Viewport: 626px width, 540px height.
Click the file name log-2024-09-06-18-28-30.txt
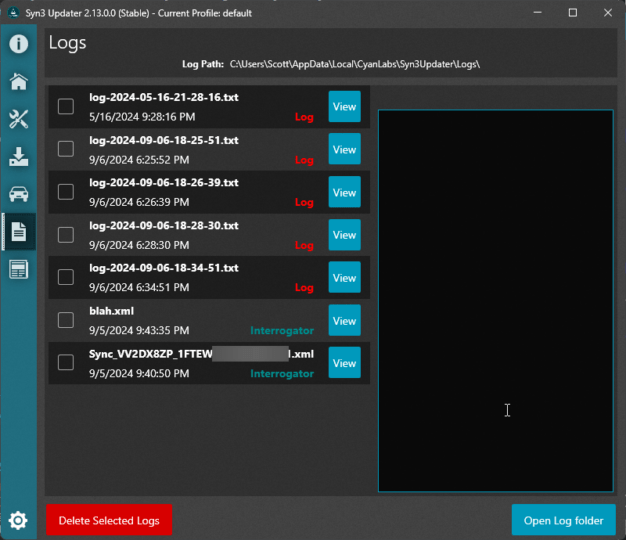click(x=164, y=226)
